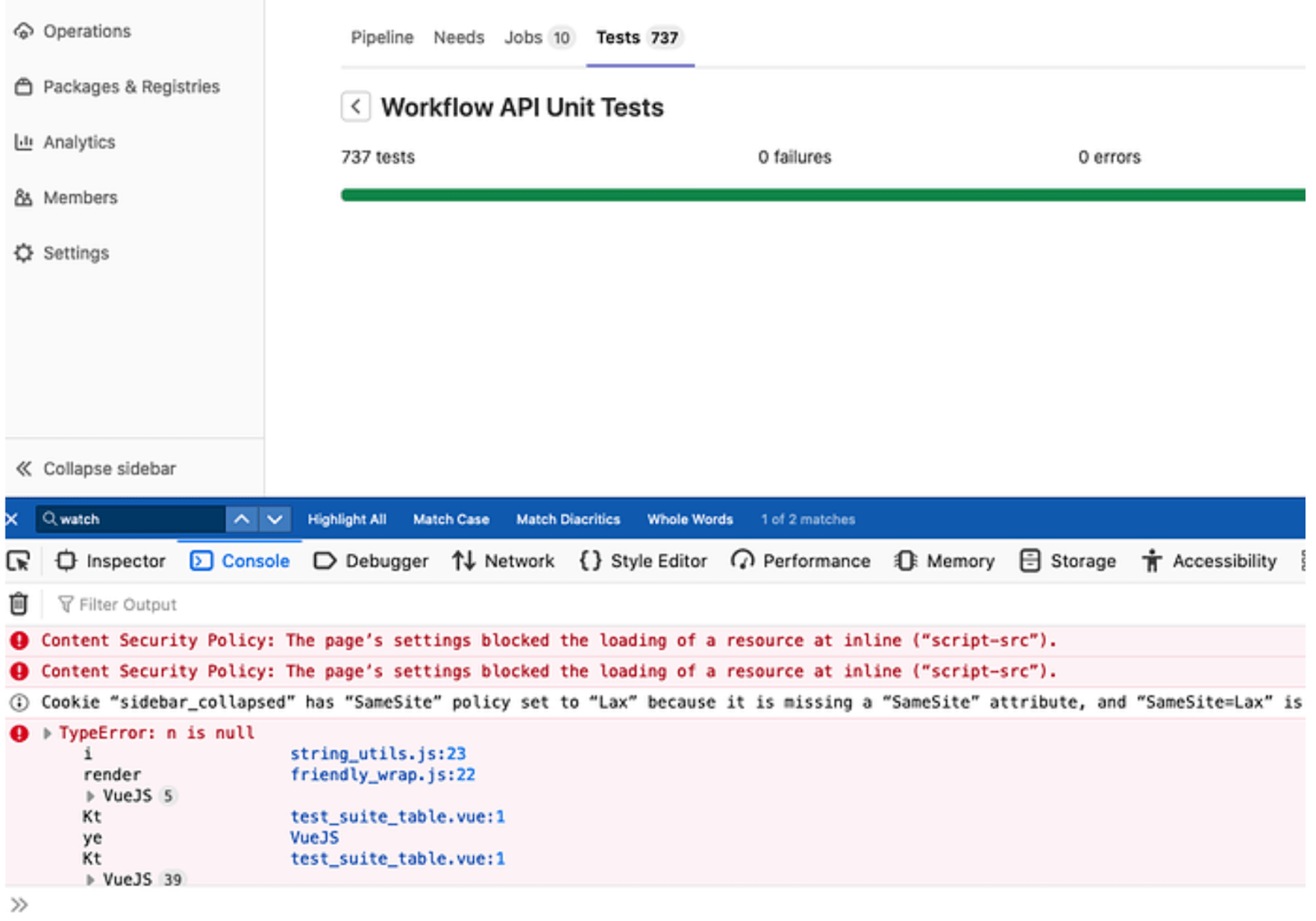Click the green test results progress bar
Image resolution: width=1316 pixels, height=921 pixels.
(822, 195)
